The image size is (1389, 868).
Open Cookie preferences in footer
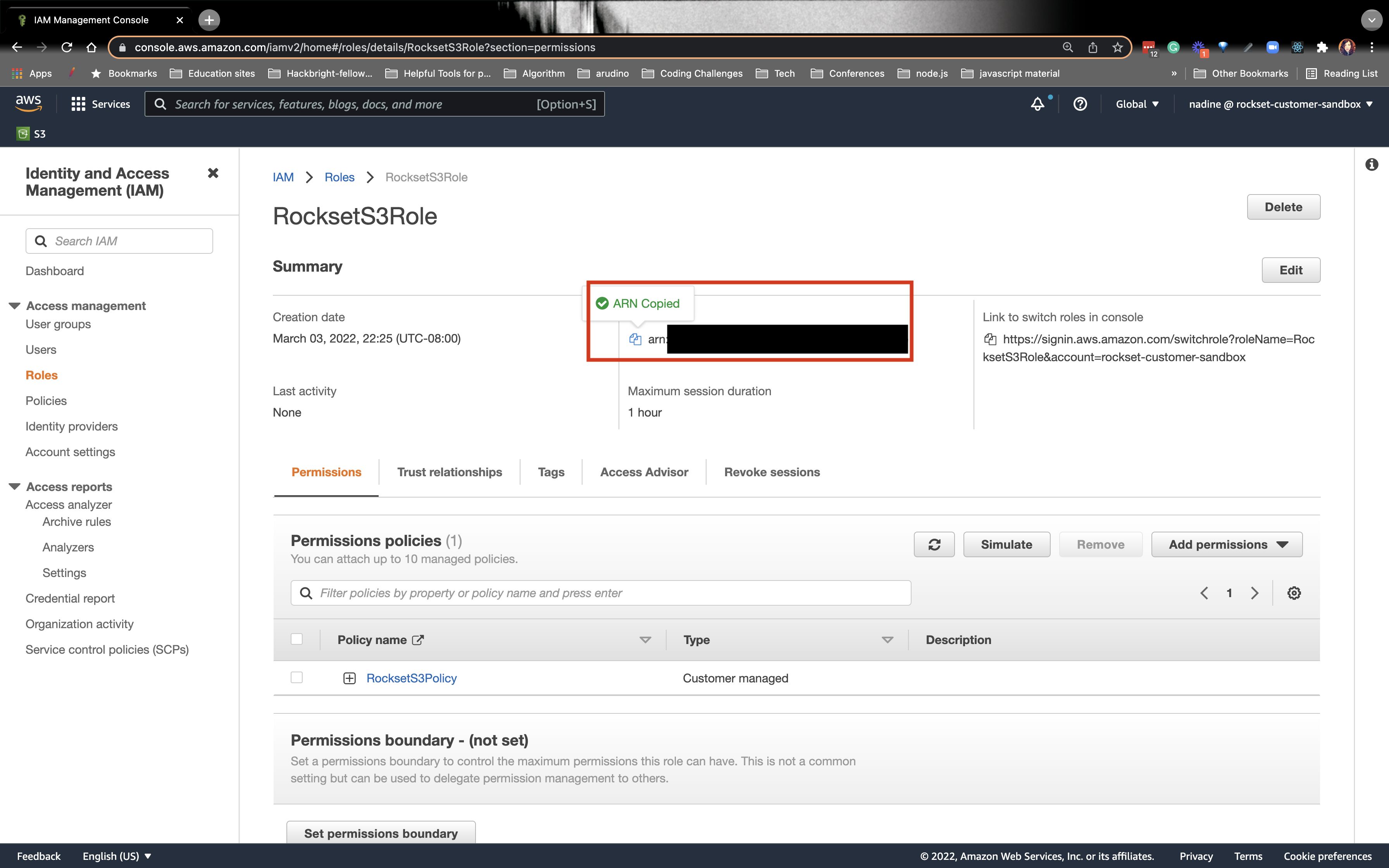pos(1328,856)
